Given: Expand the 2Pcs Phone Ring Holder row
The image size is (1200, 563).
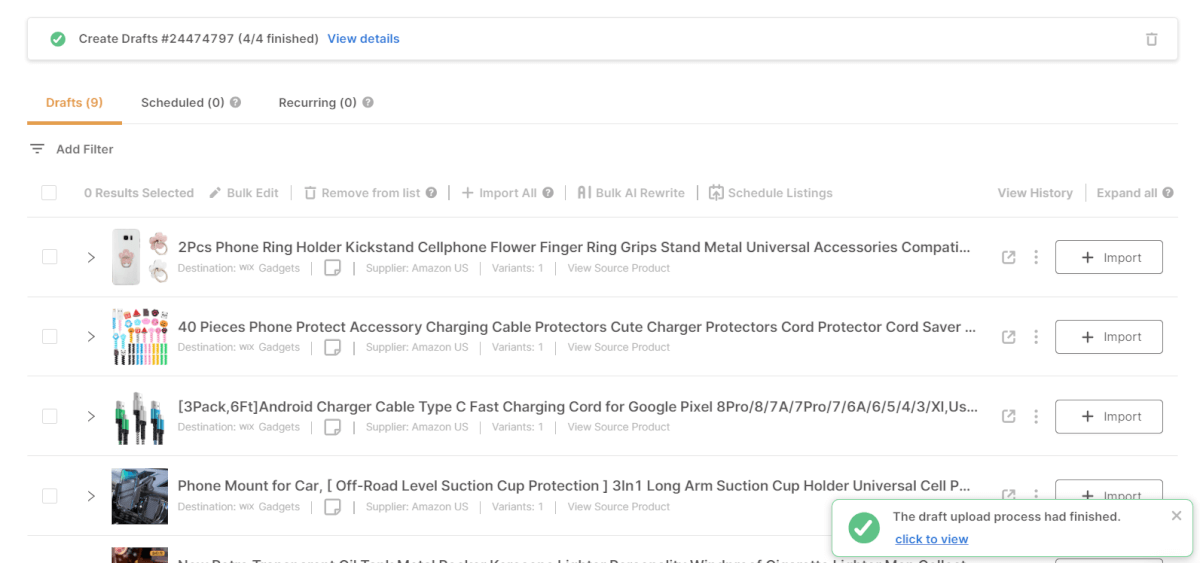Looking at the screenshot, I should (91, 257).
